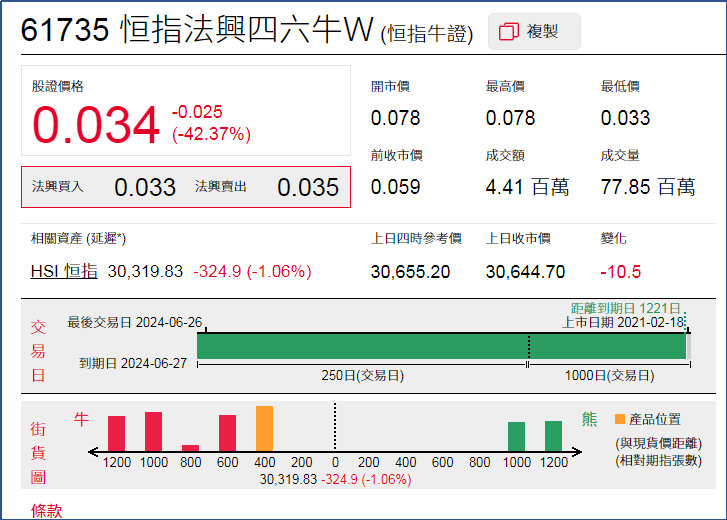The height and width of the screenshot is (520, 727).
Task: Click the 變化 value -10.5
Action: (x=620, y=272)
